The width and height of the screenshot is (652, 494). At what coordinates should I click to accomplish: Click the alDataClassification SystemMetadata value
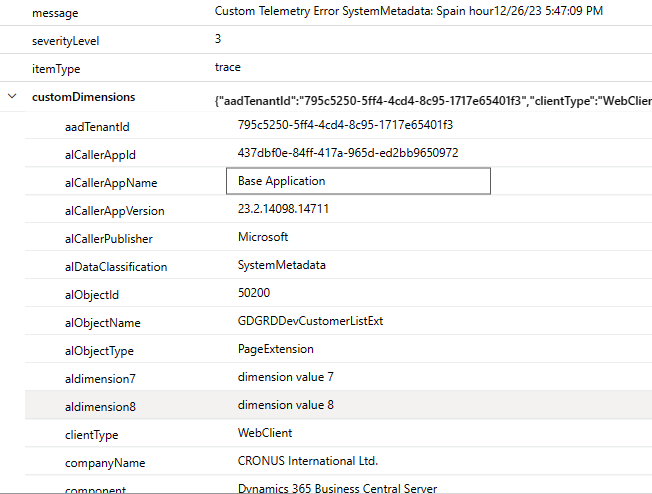click(282, 265)
